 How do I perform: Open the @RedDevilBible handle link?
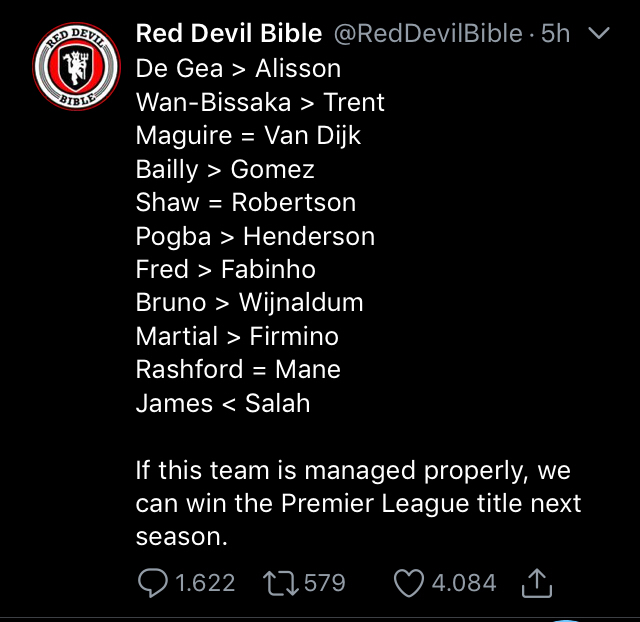click(x=426, y=34)
